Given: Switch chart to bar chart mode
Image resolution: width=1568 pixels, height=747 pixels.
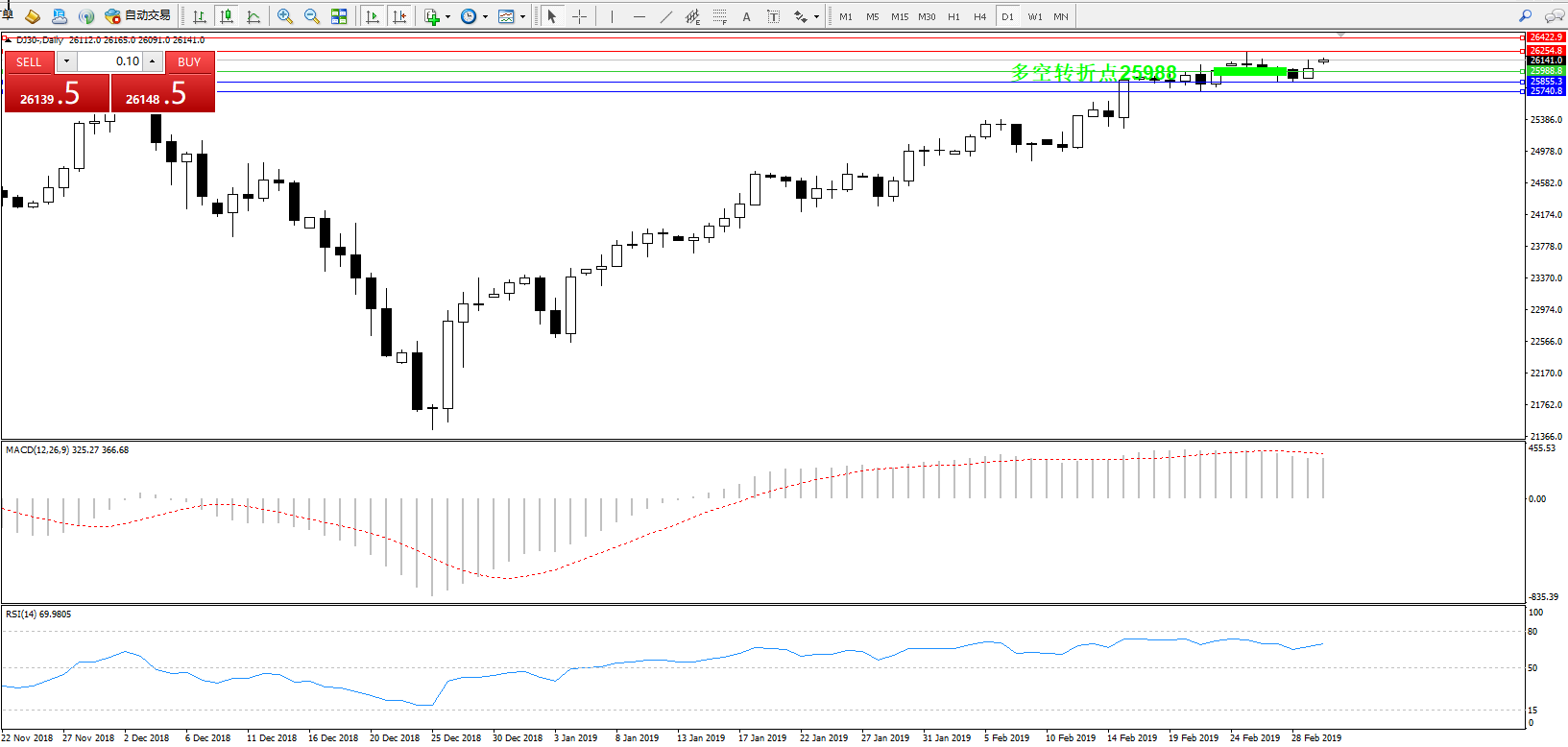Looking at the screenshot, I should tap(200, 16).
